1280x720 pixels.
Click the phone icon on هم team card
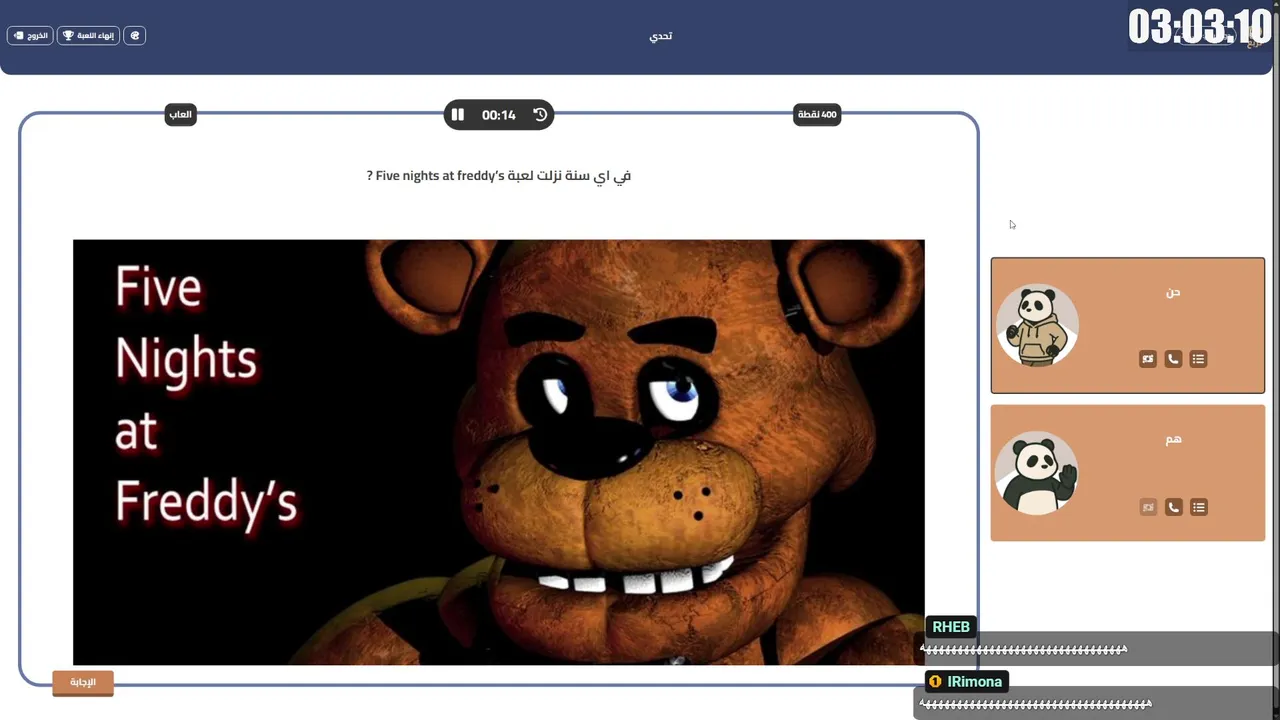pos(1173,507)
